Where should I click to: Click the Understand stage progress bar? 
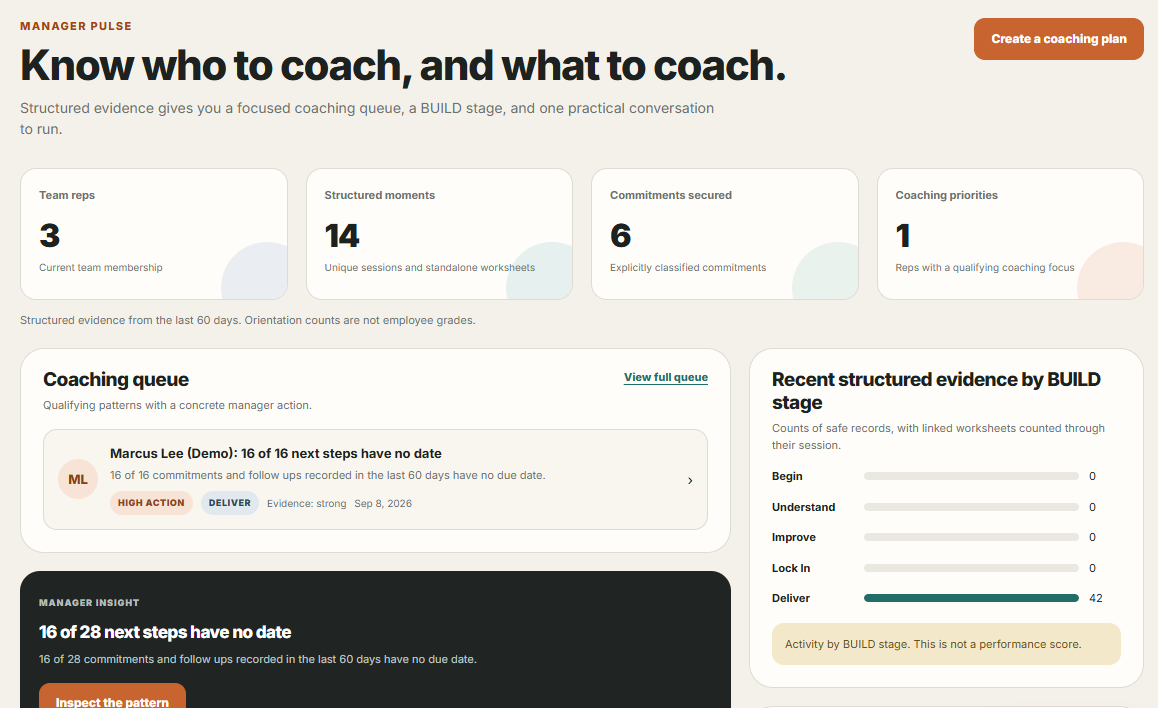point(971,507)
